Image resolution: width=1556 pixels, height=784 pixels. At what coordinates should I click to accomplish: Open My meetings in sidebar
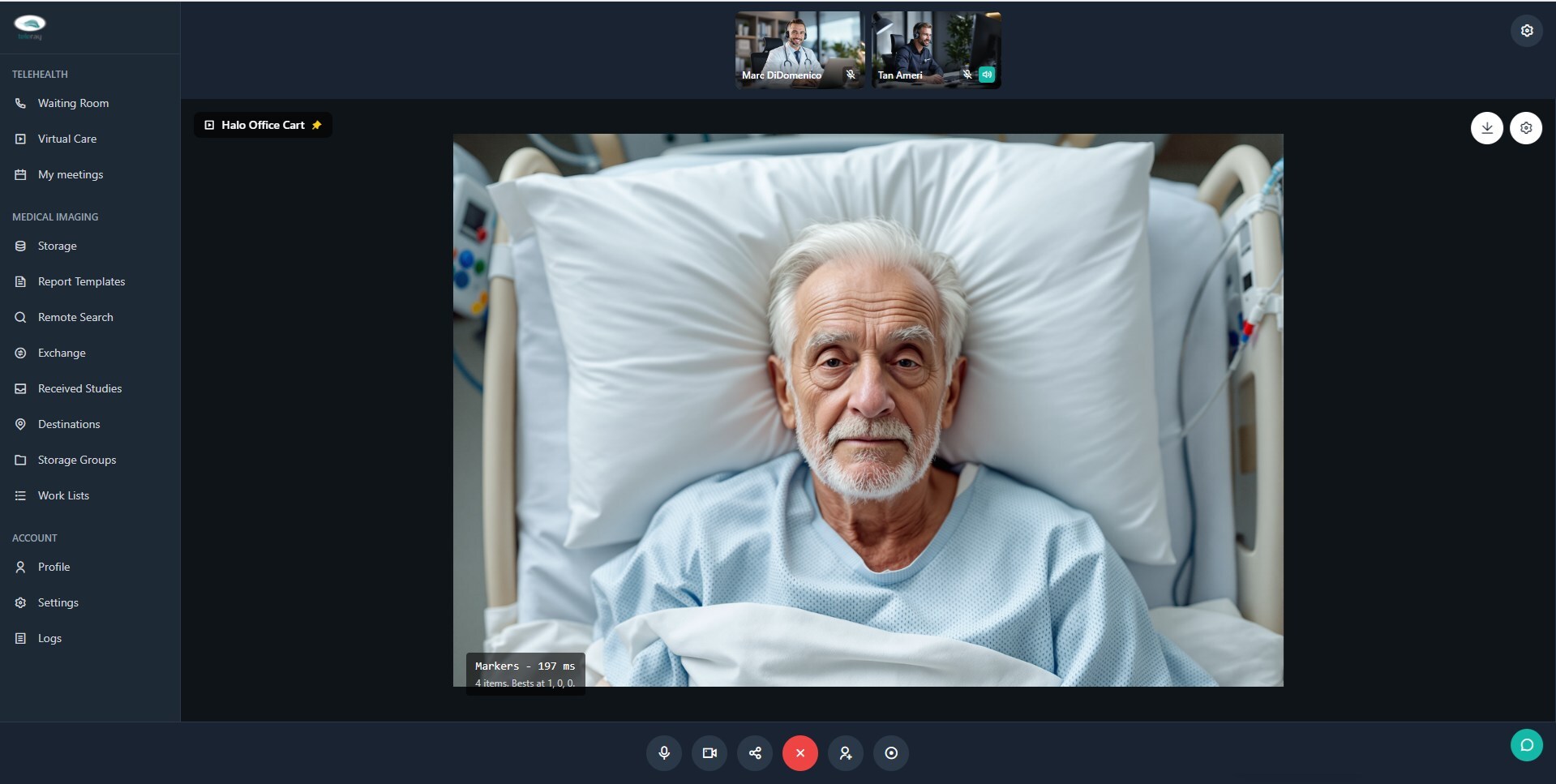70,174
